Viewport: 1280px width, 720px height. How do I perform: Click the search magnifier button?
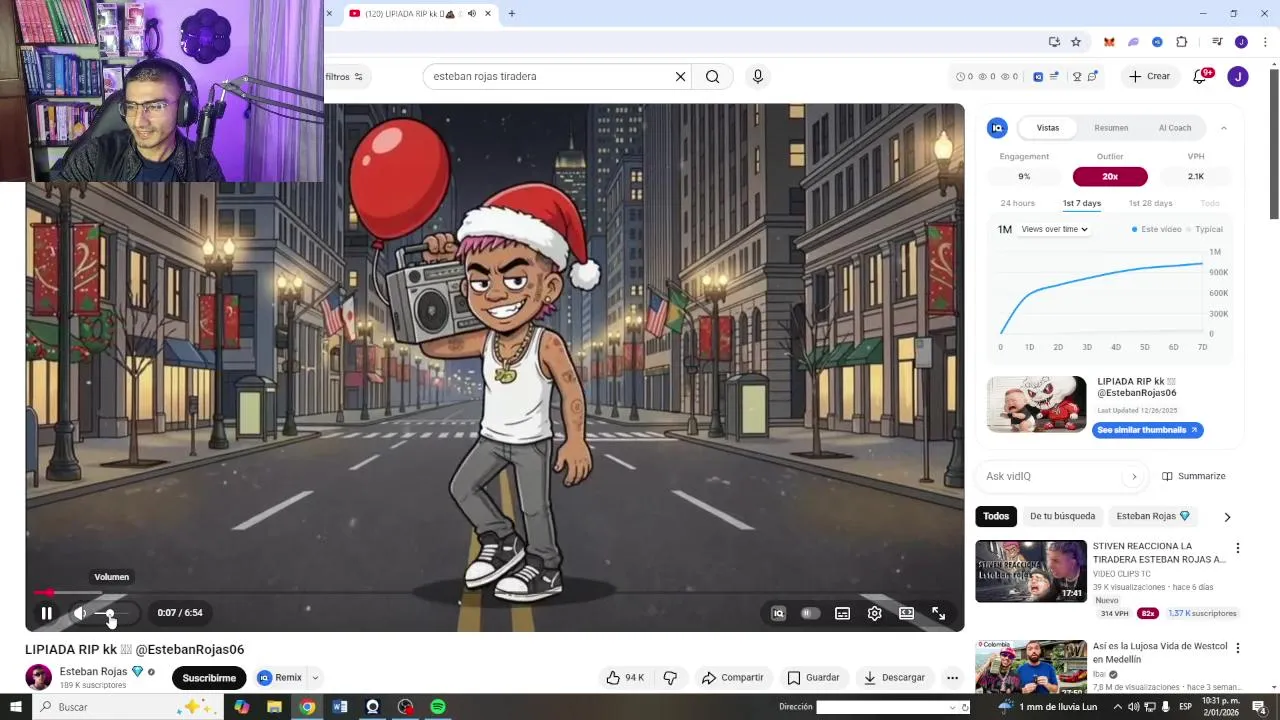712,76
